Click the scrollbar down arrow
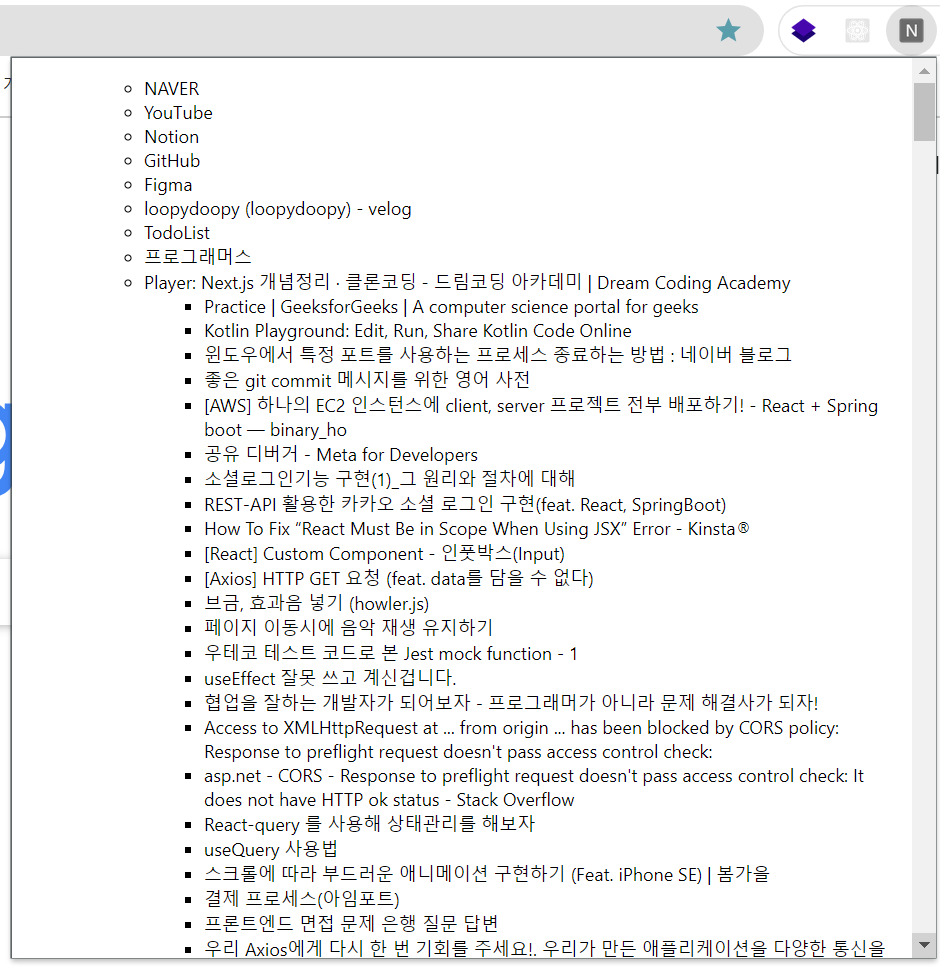The image size is (940, 971). [924, 945]
